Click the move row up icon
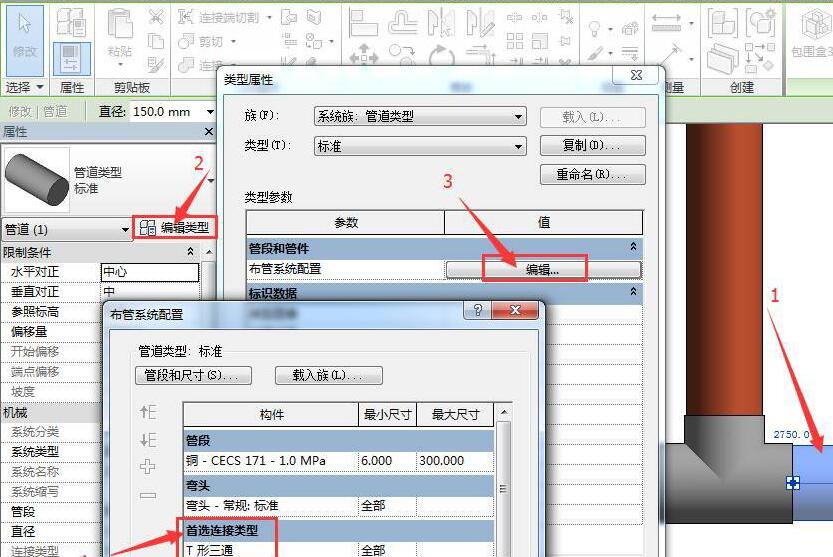Screen dimensions: 833x557 coord(148,412)
